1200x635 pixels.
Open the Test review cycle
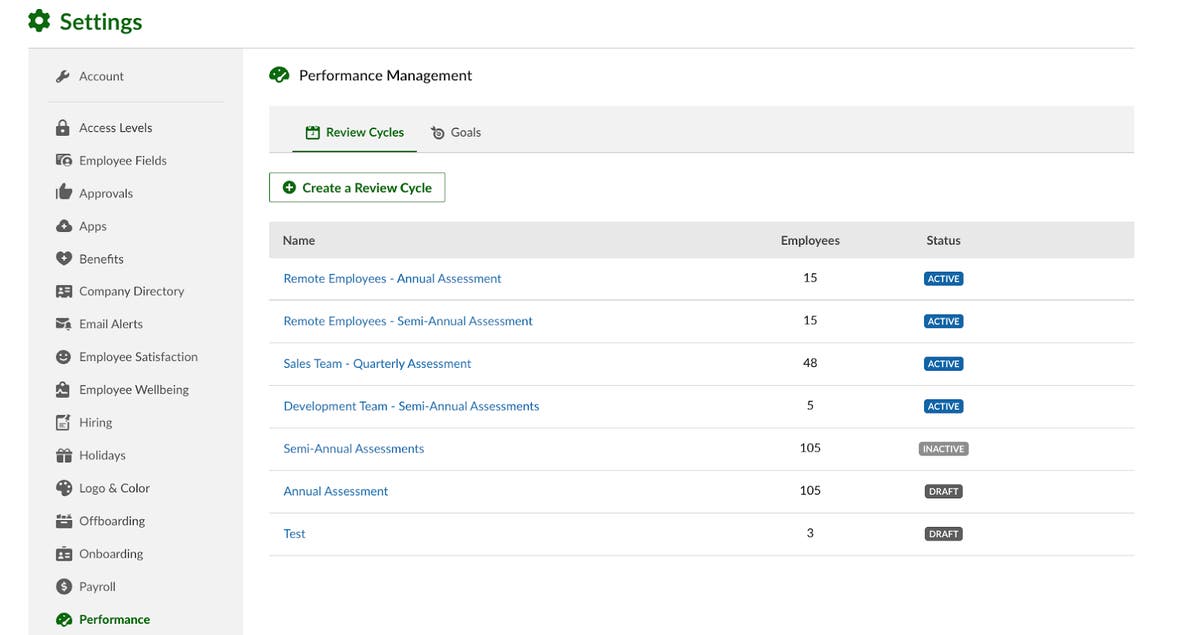click(294, 533)
